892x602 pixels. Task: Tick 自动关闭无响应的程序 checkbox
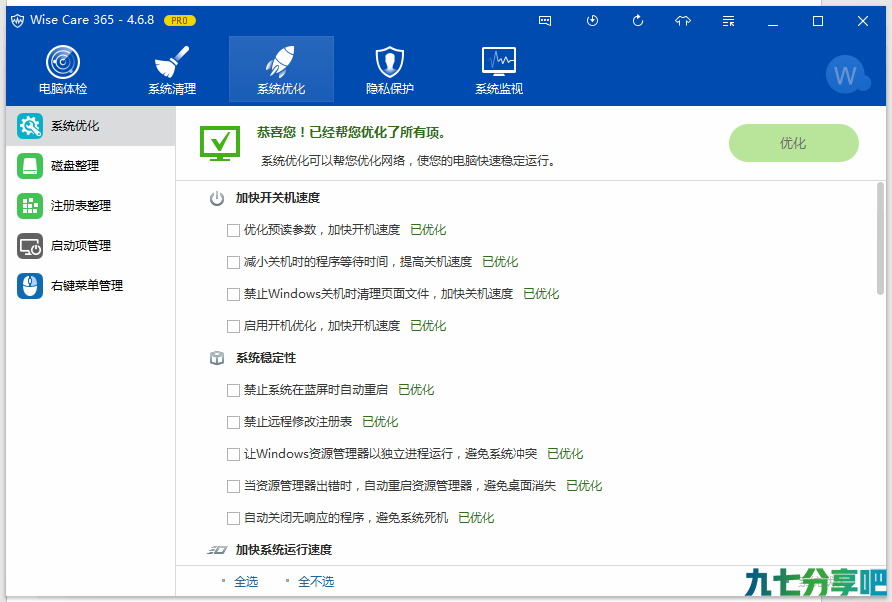point(233,518)
